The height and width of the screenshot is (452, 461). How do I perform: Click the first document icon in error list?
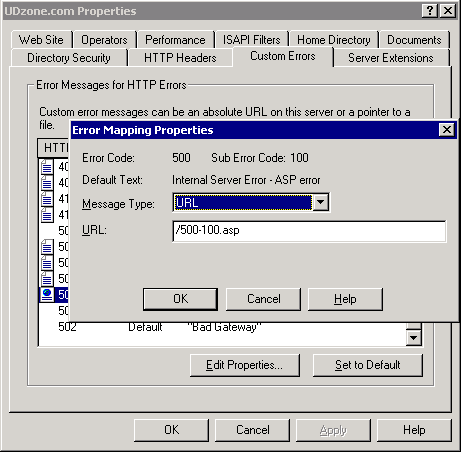tap(47, 166)
